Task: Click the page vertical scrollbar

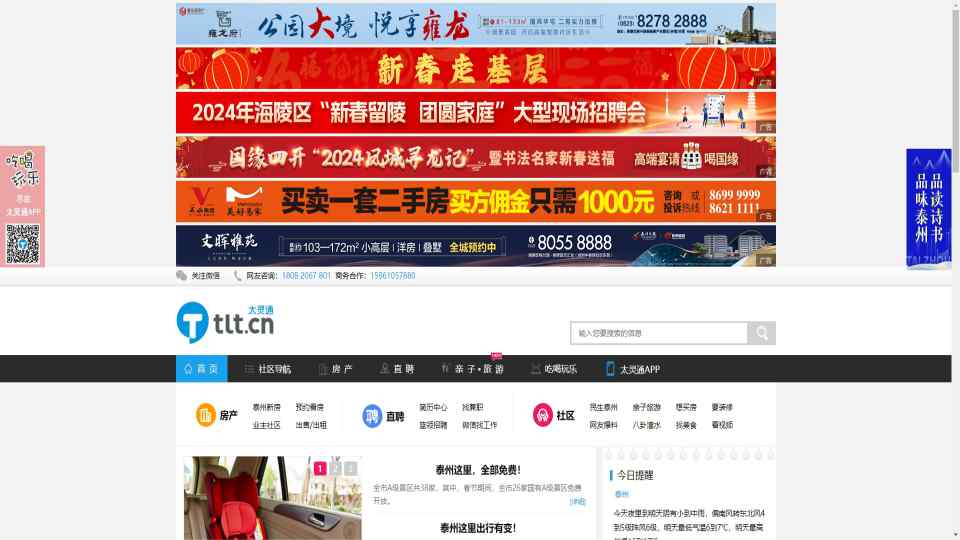Action: (x=956, y=270)
